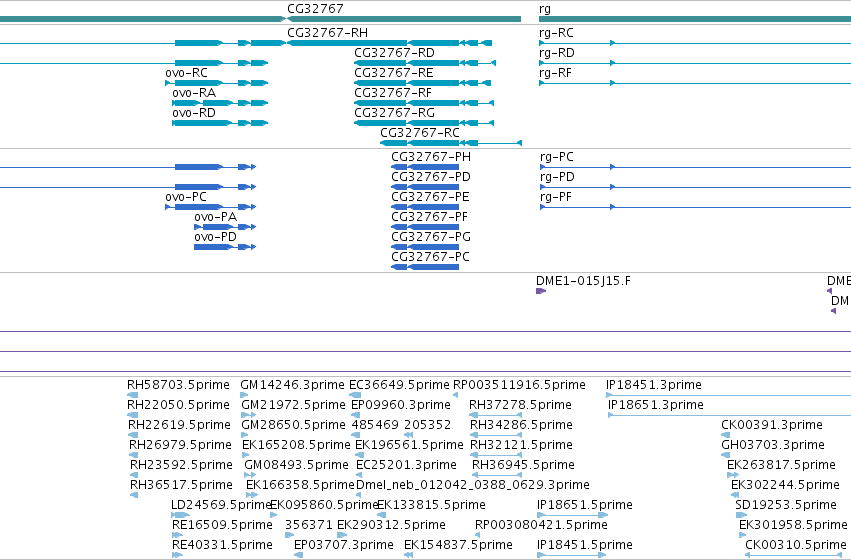Open EST RH26979.5prime
Viewport: 851px width, 560px height.
click(180, 445)
